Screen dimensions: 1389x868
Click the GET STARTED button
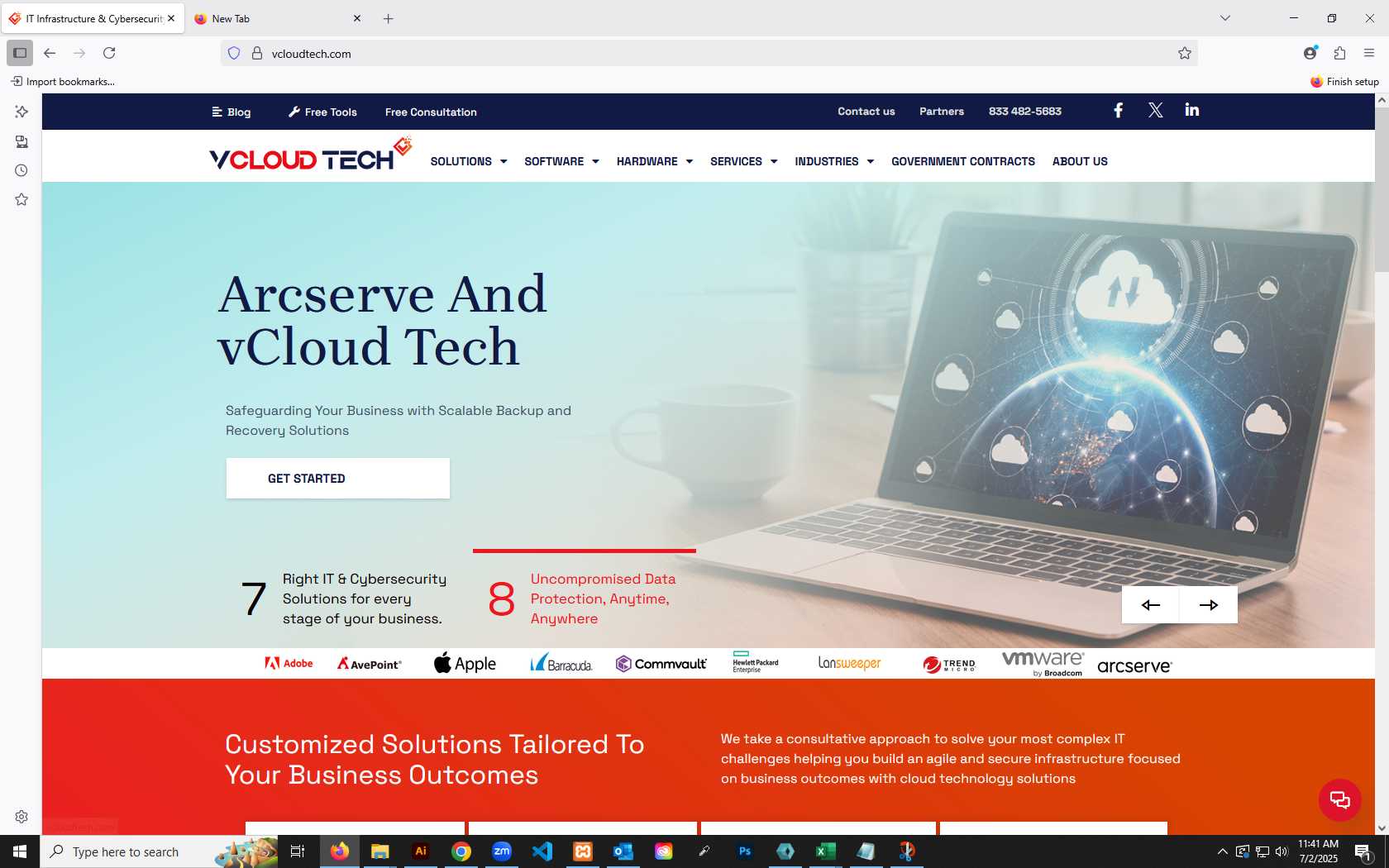point(338,479)
